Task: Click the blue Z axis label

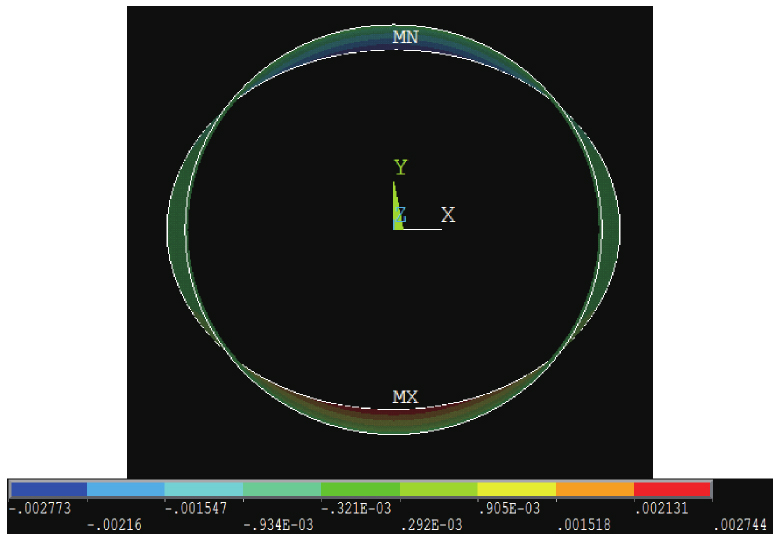Action: coord(400,215)
